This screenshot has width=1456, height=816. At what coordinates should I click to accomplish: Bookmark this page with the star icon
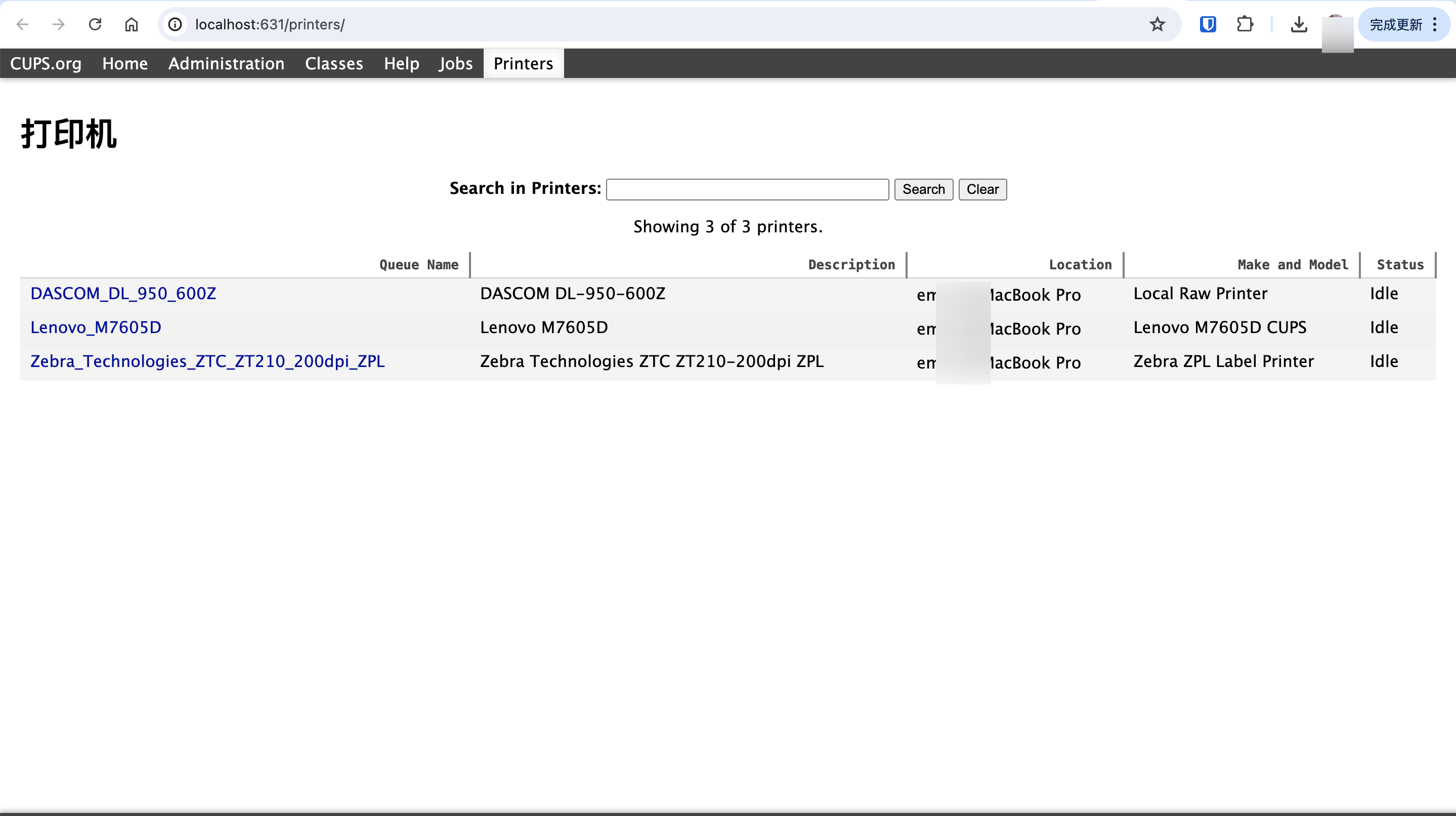pos(1157,24)
